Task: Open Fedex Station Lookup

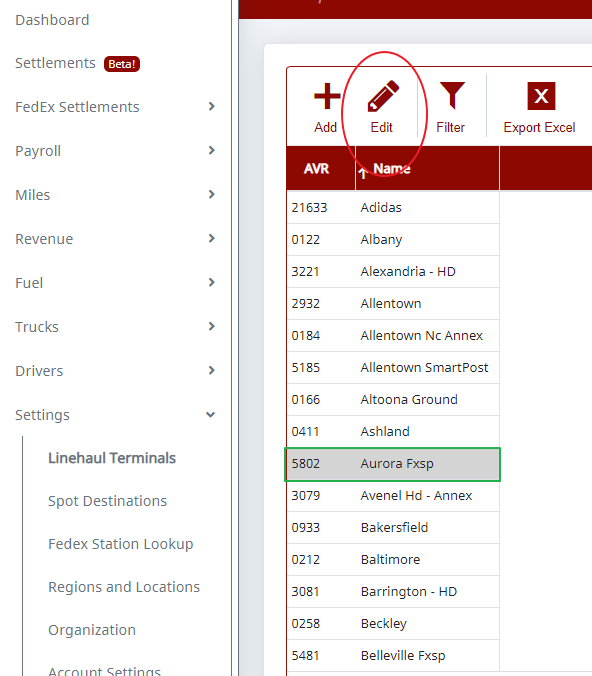Action: [x=121, y=544]
